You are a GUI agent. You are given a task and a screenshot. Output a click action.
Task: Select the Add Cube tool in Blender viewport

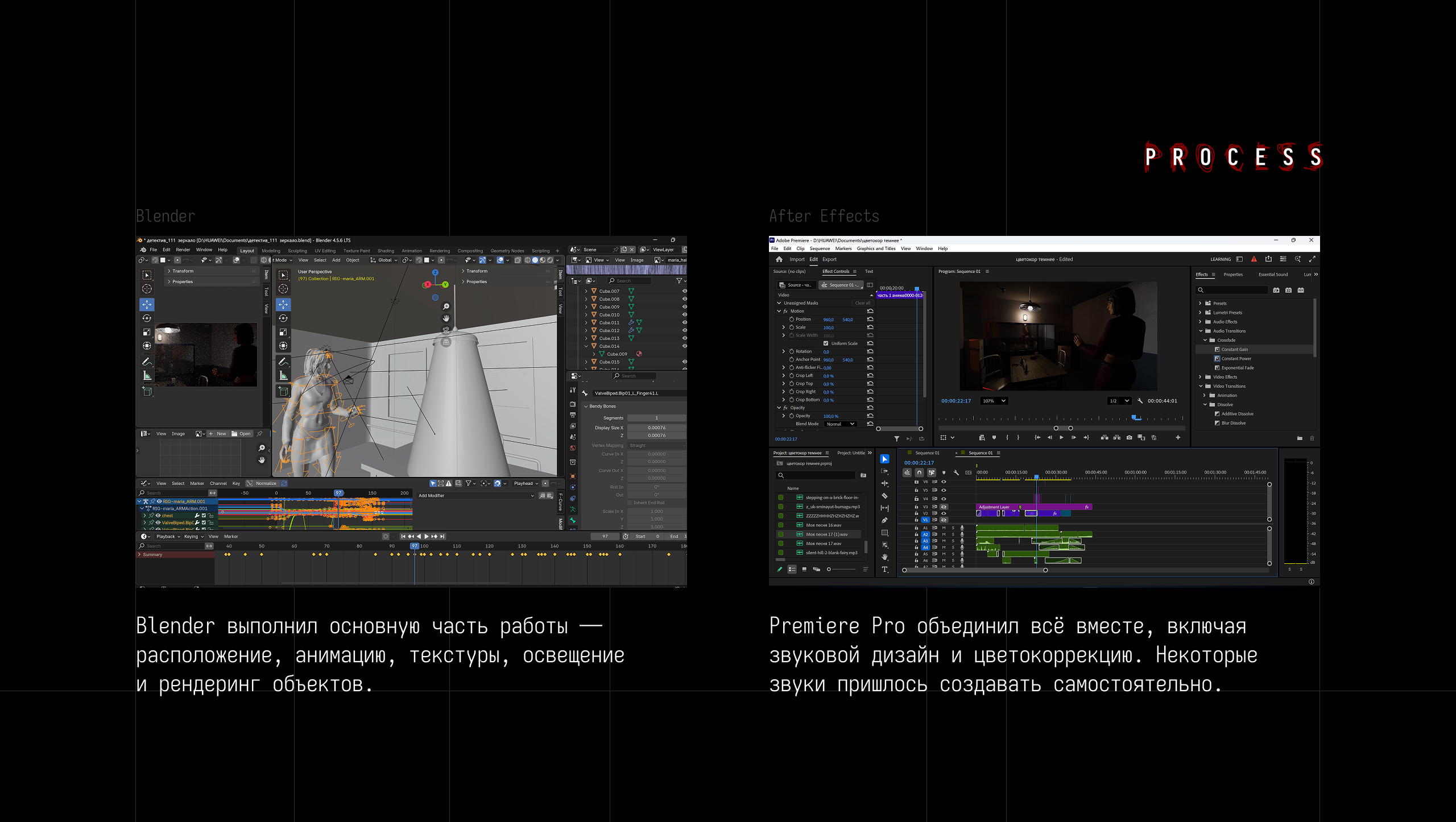283,391
